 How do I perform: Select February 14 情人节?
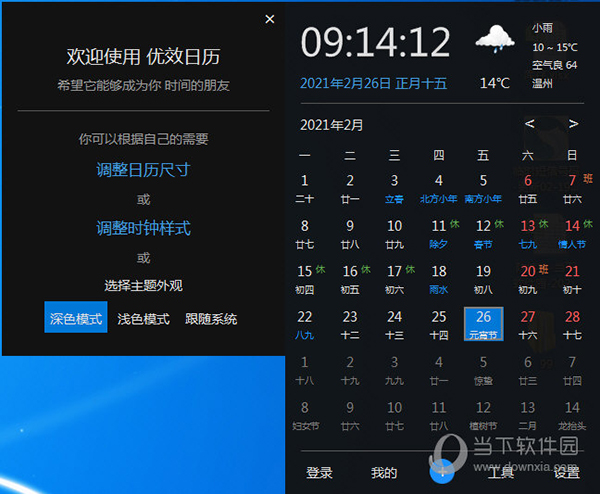click(x=573, y=234)
